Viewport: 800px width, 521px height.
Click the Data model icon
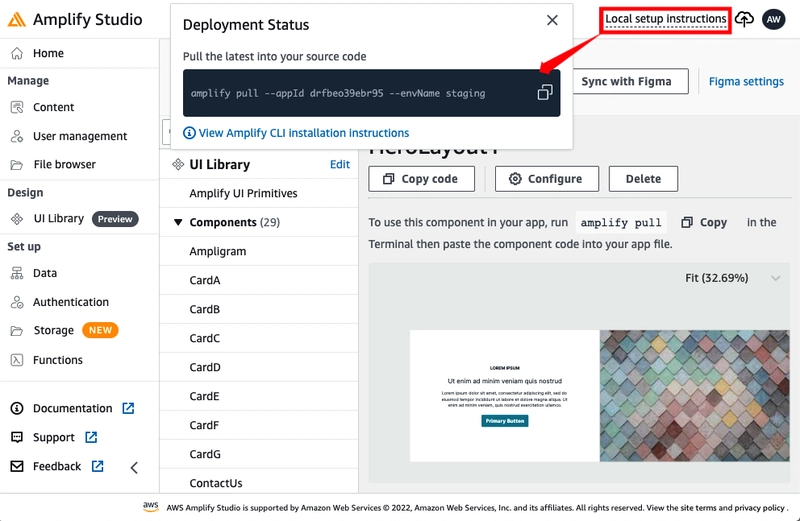pos(17,273)
